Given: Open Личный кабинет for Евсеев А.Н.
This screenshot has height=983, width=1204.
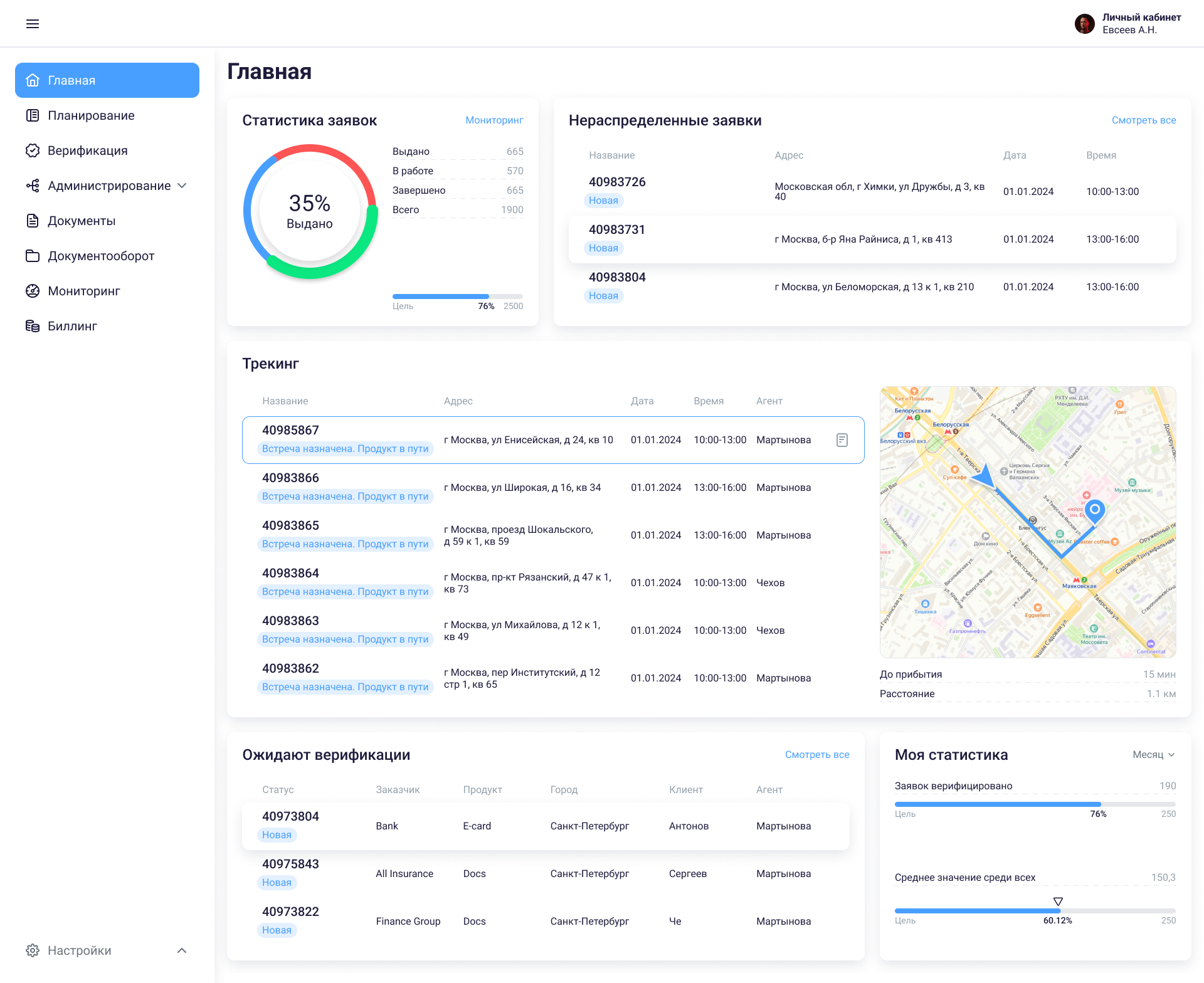Looking at the screenshot, I should pyautogui.click(x=1139, y=18).
